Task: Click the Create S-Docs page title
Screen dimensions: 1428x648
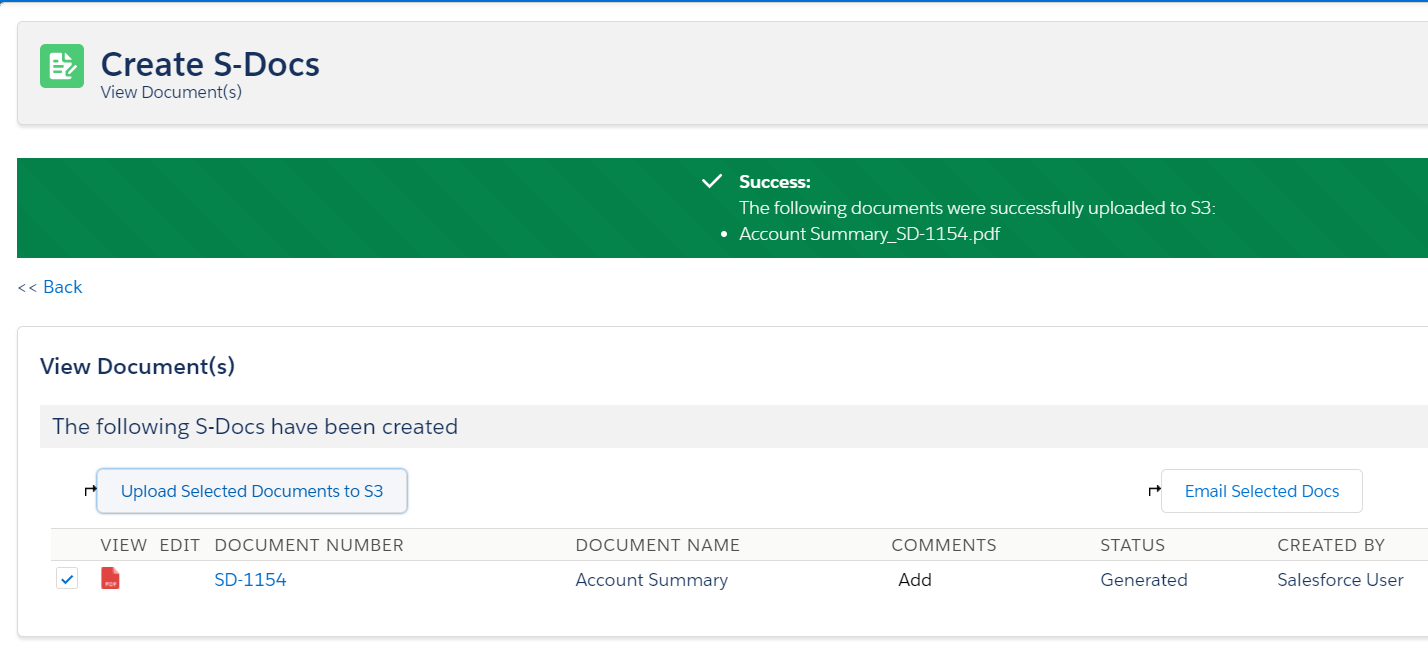Action: click(210, 64)
